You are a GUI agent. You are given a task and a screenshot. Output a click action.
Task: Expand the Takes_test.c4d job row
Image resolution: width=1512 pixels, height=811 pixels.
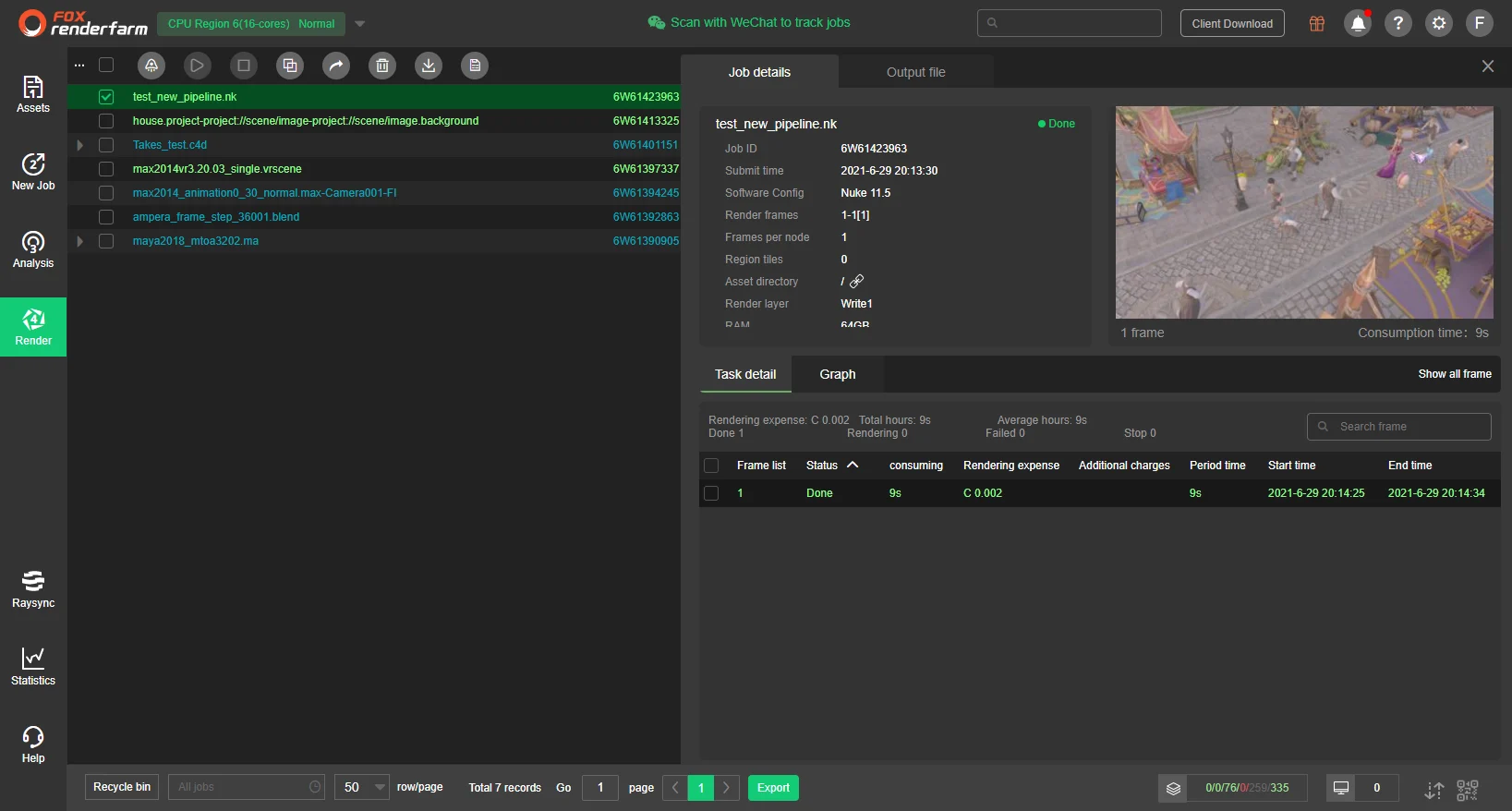(x=79, y=145)
